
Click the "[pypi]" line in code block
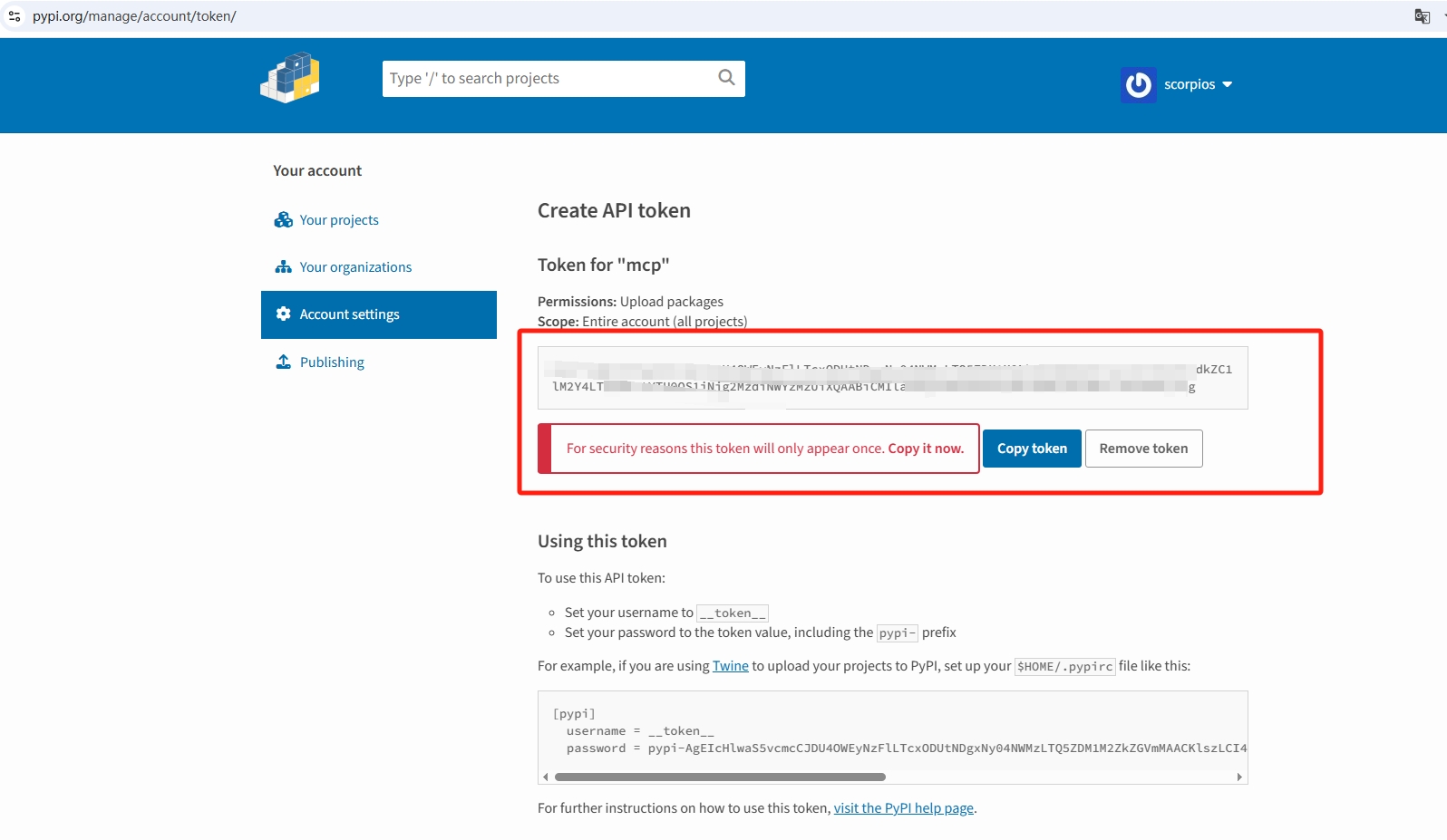coord(574,714)
